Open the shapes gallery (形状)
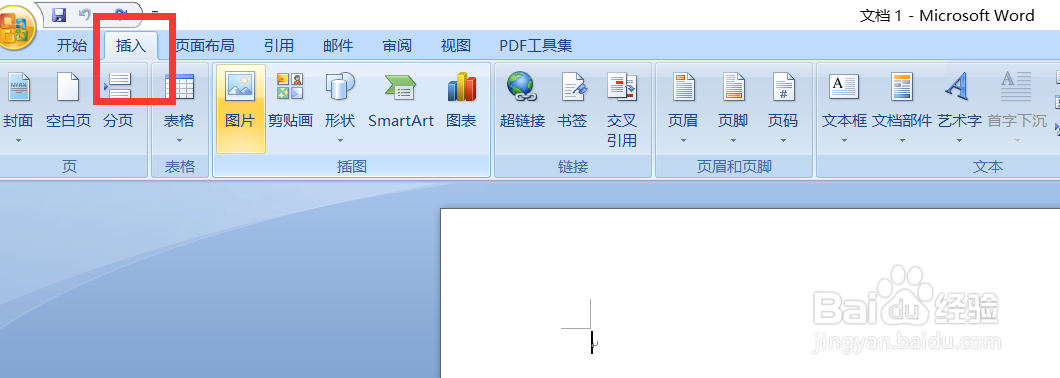Image resolution: width=1060 pixels, height=378 pixels. pos(340,108)
